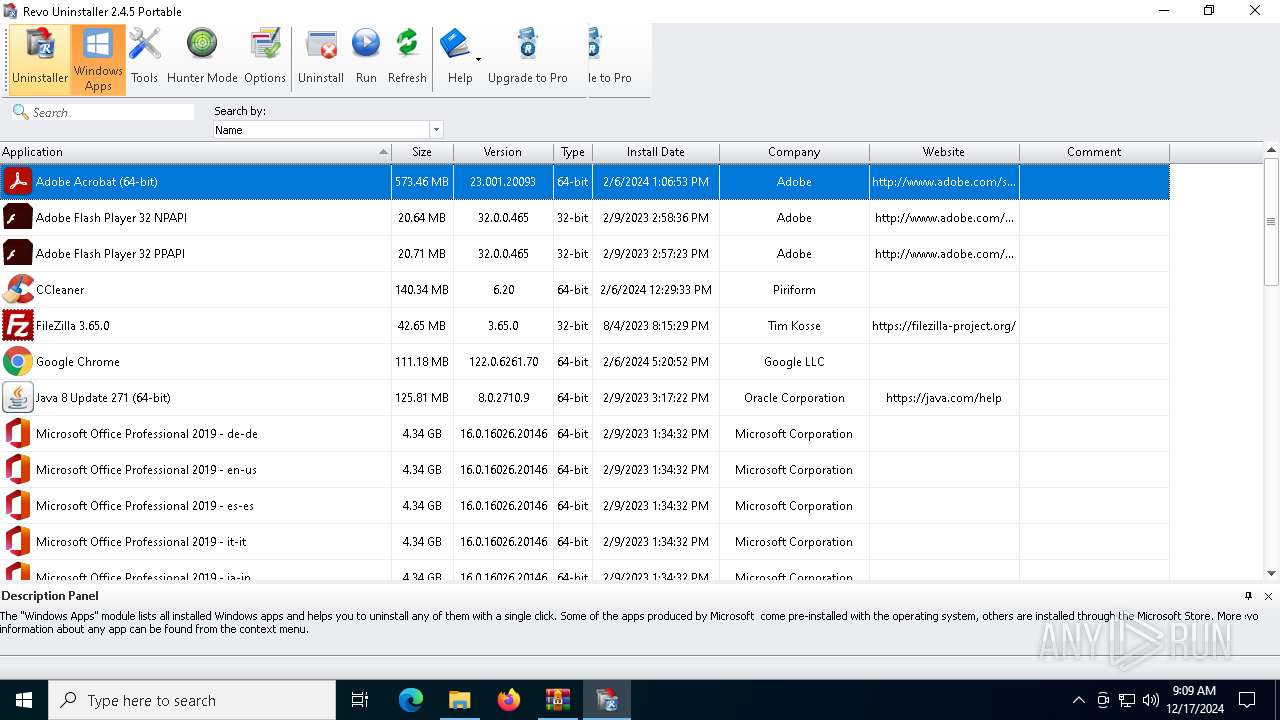Sort by Size column header

pos(422,152)
